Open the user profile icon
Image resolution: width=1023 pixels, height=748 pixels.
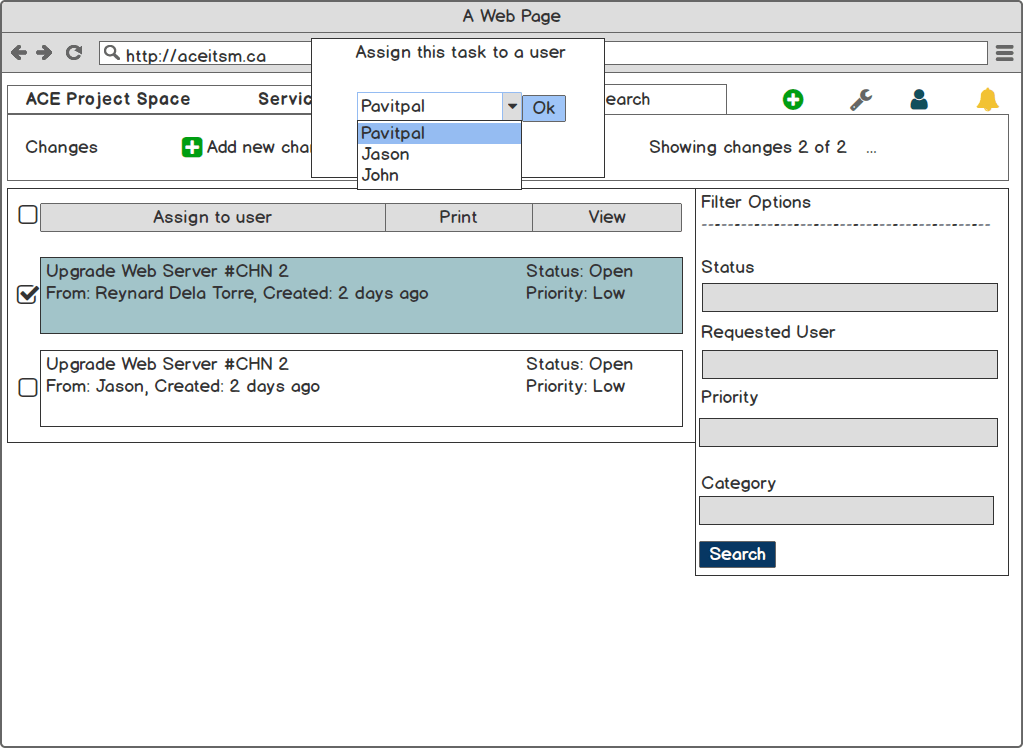tap(919, 99)
